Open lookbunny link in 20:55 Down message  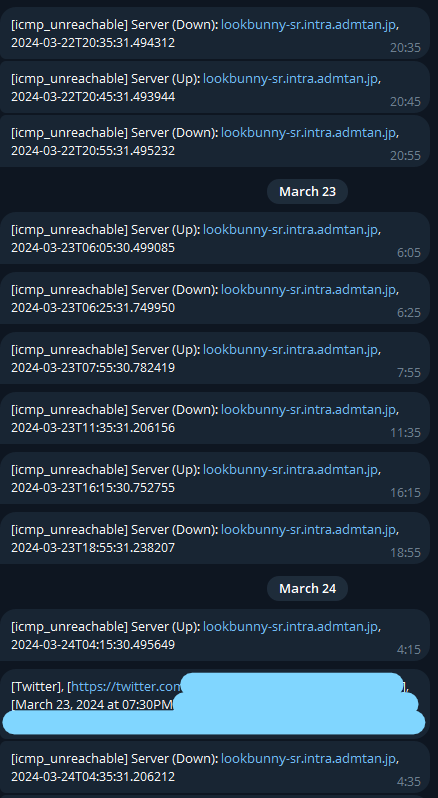click(x=309, y=132)
